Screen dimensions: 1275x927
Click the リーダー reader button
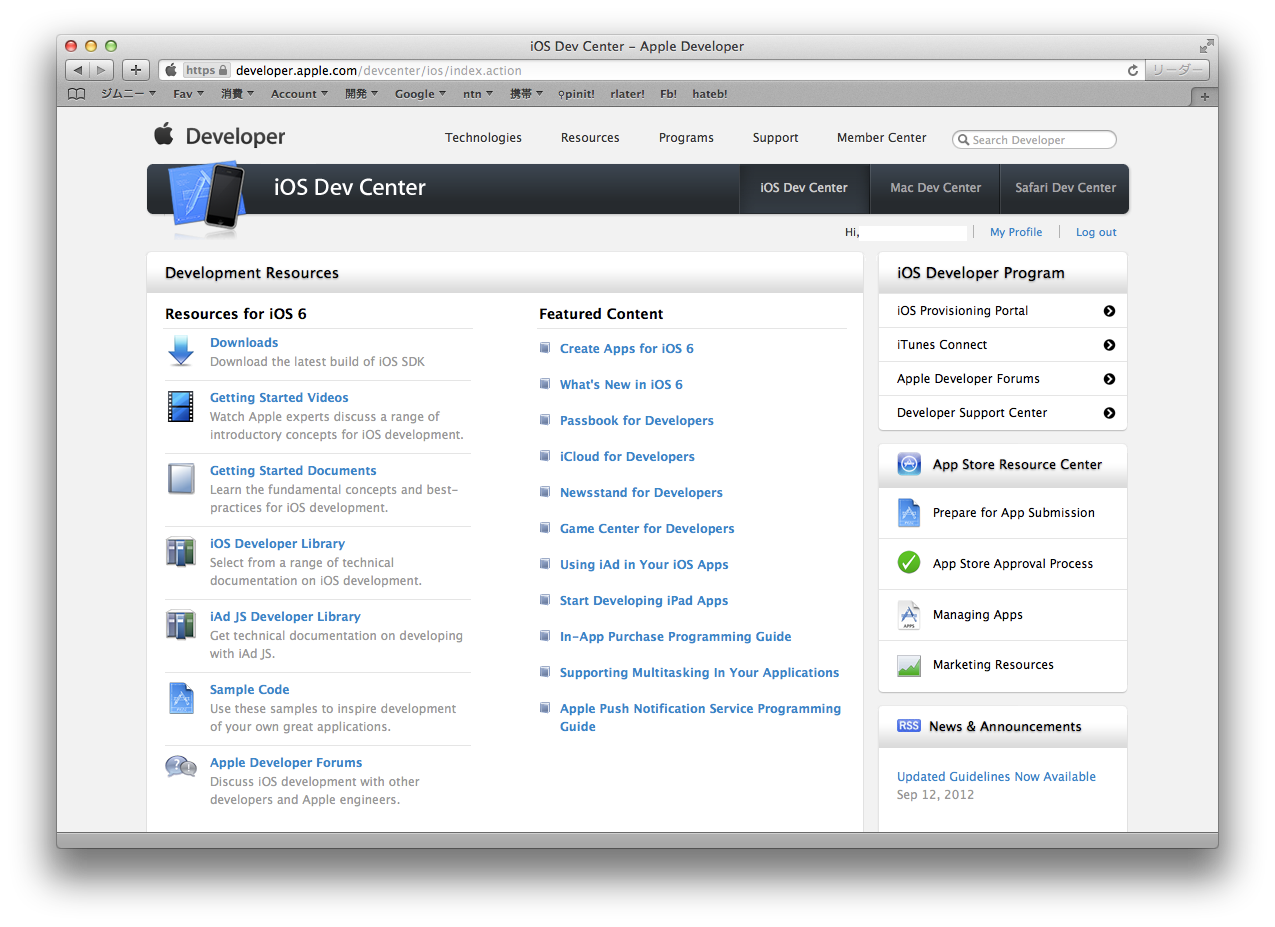click(1177, 70)
